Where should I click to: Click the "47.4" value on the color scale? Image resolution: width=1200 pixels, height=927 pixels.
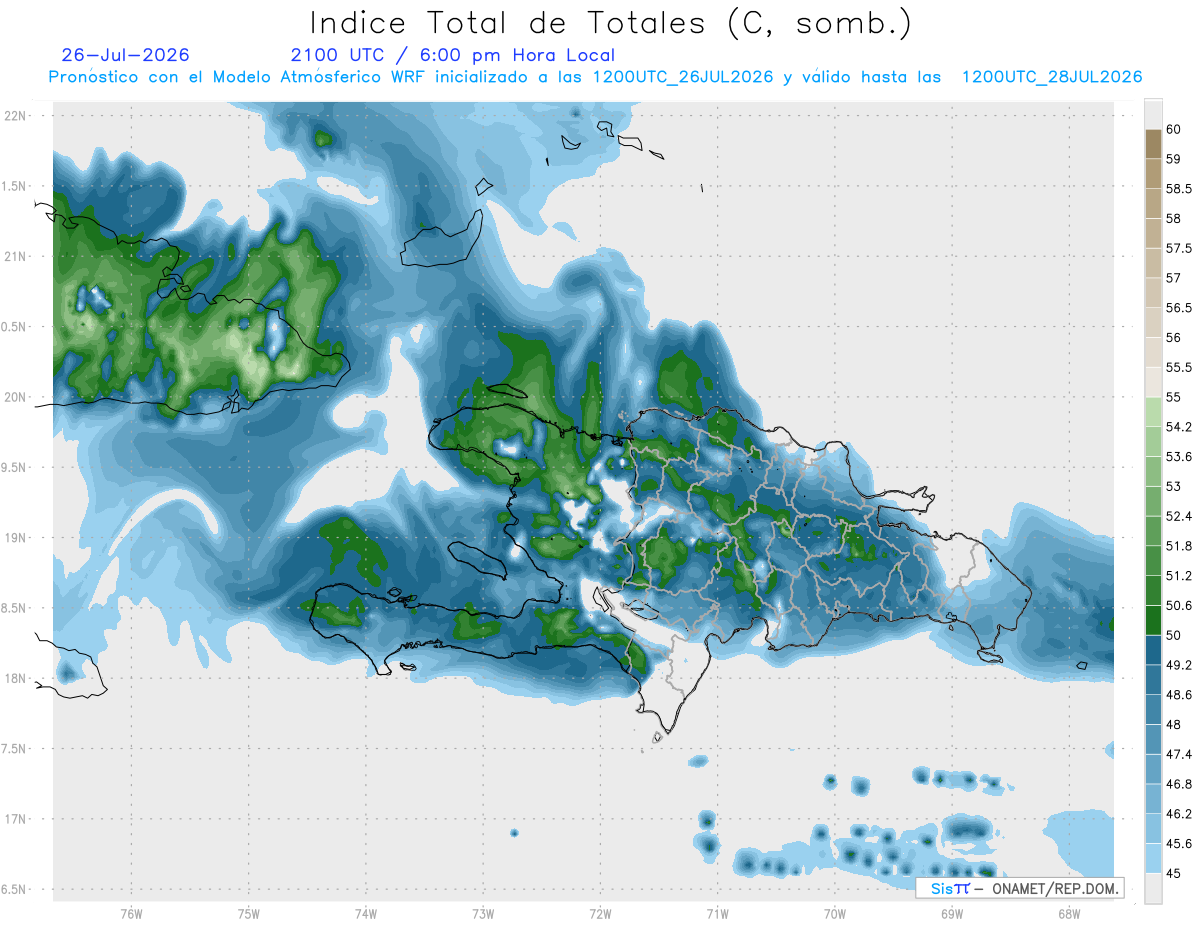[x=1178, y=754]
